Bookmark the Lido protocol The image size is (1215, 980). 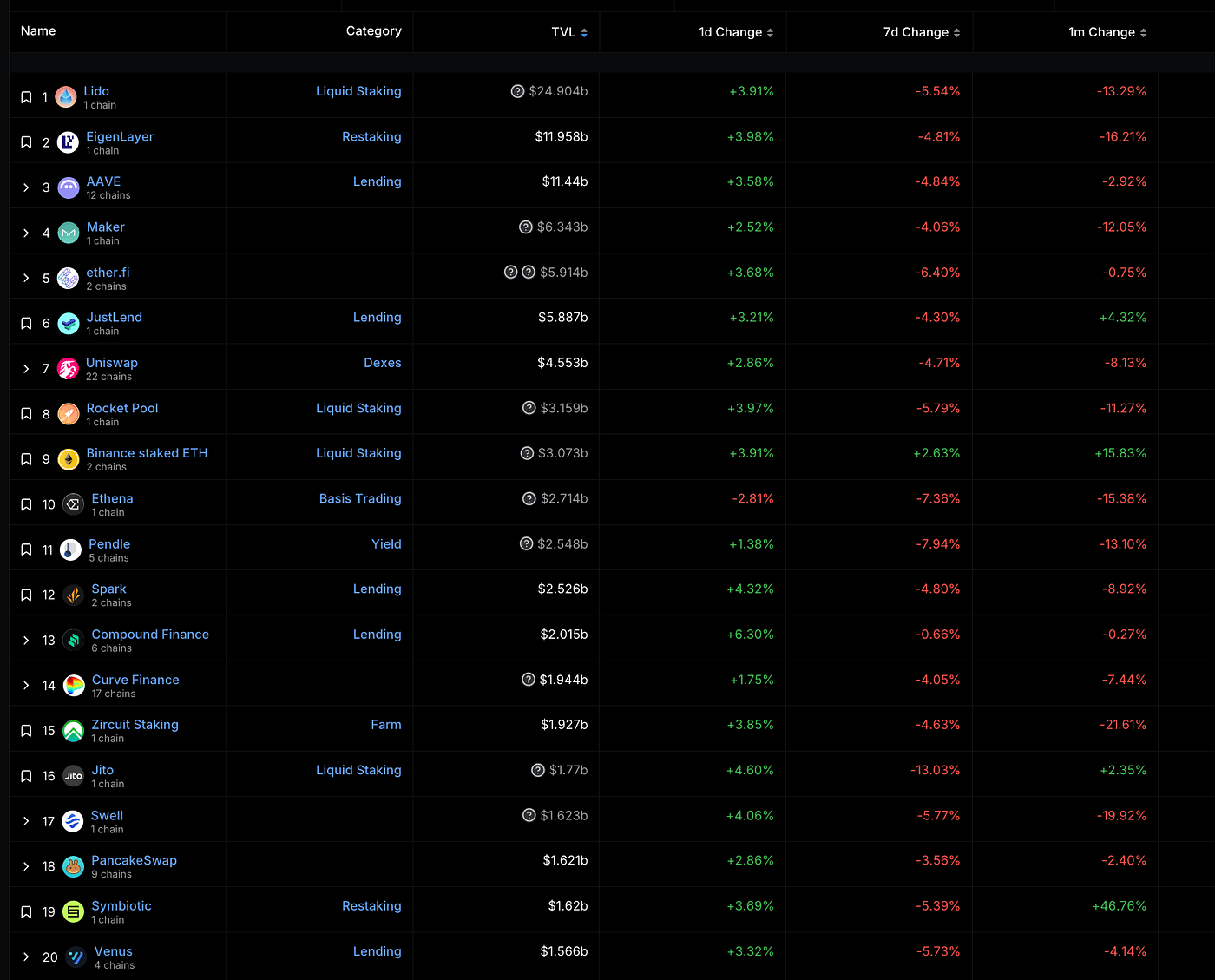[26, 97]
